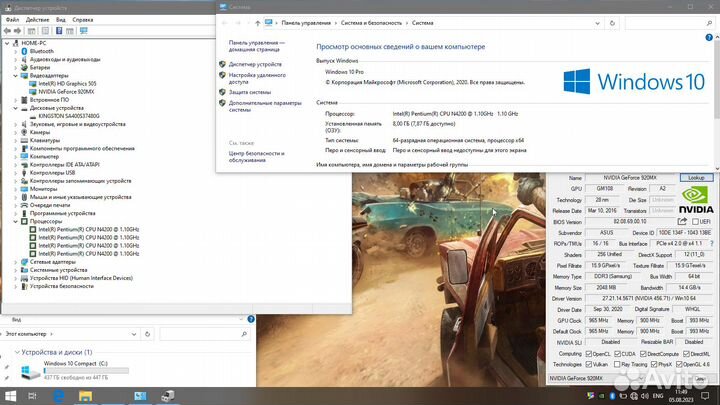Open Файл menu in Device Manager
This screenshot has width=720, height=405.
point(12,20)
